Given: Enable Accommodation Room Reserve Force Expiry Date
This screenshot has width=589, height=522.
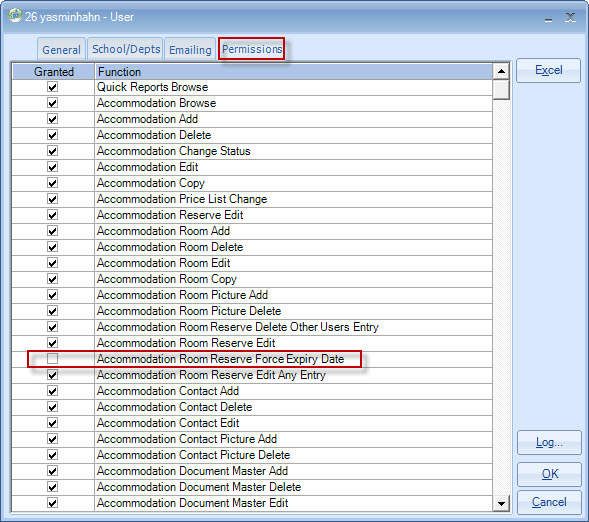Looking at the screenshot, I should pyautogui.click(x=53, y=359).
